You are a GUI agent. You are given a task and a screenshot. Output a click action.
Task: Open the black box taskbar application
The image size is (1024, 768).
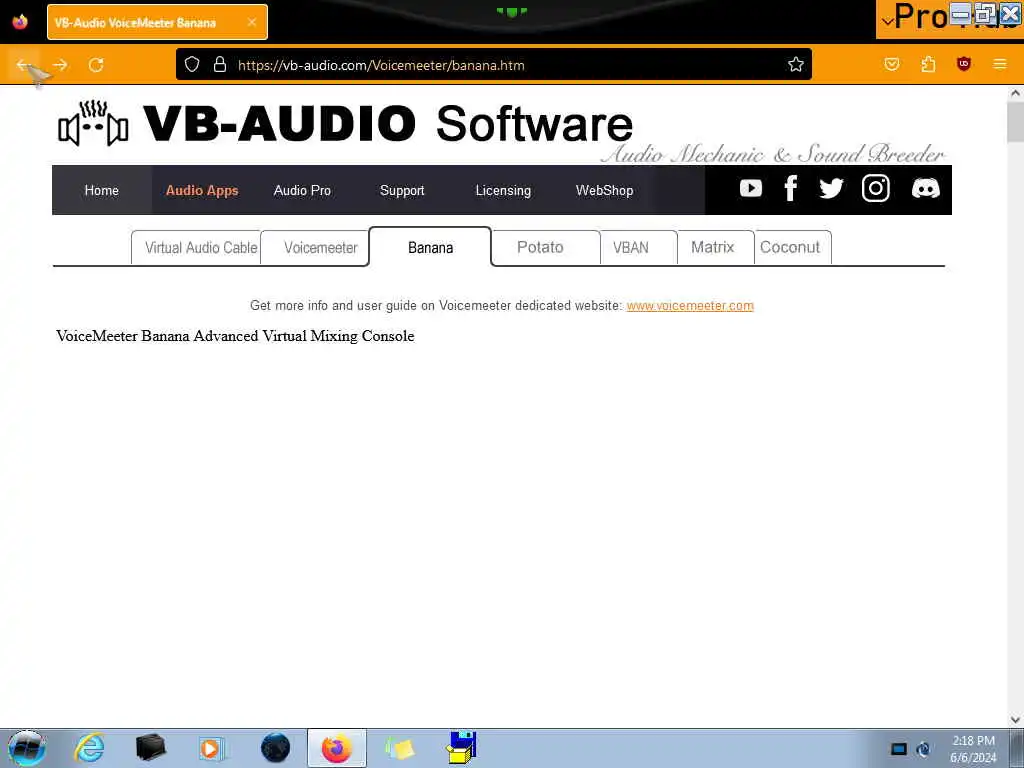(x=151, y=748)
